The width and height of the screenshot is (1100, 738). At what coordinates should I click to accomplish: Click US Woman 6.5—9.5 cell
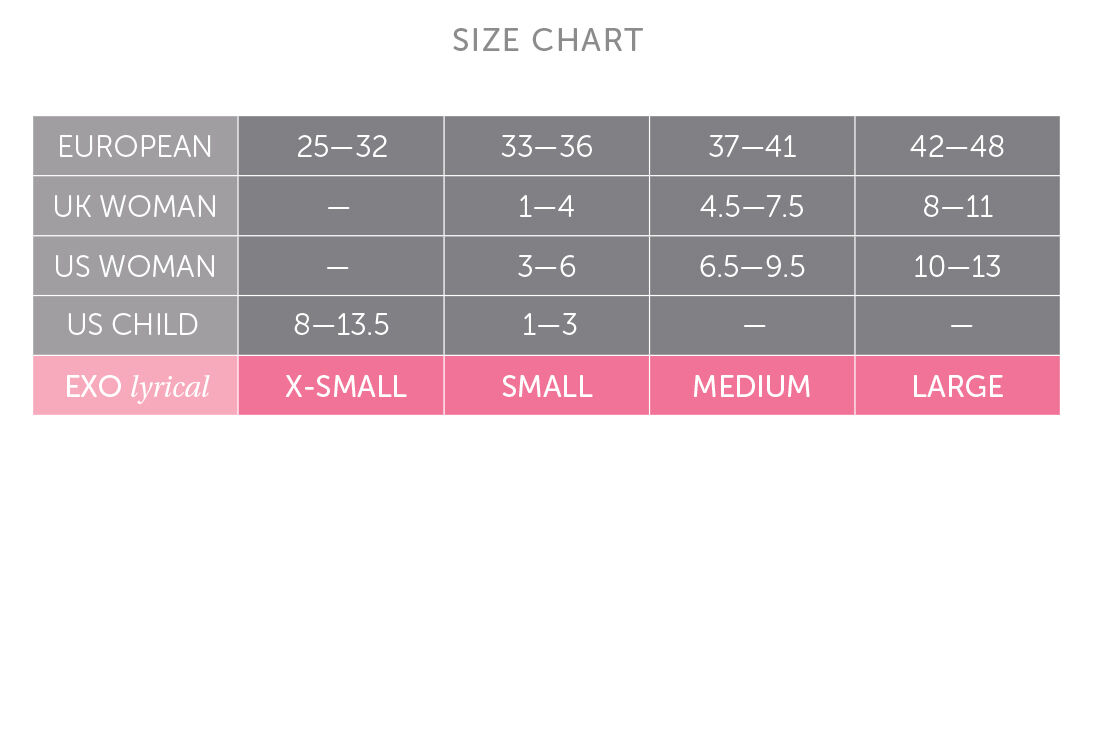752,266
